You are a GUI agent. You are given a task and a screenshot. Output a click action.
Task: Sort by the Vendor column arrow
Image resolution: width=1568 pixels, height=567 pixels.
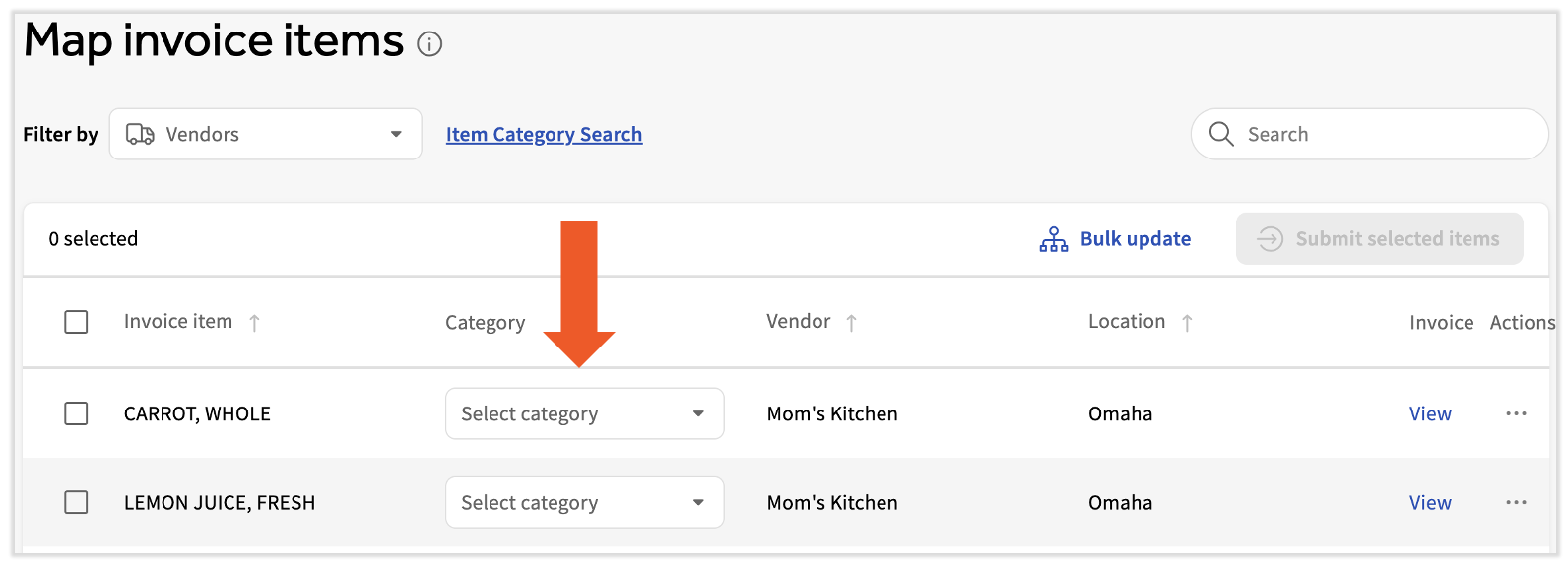[x=853, y=322]
